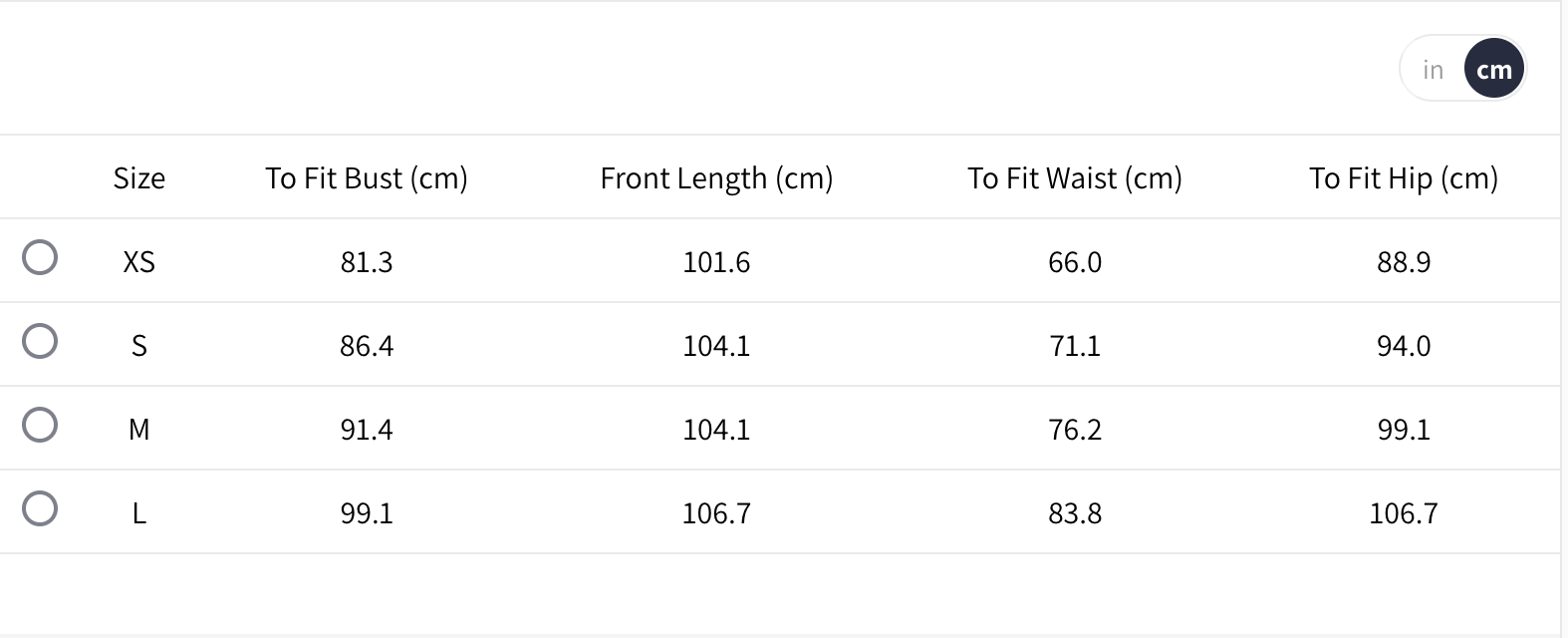Click the 83.8 waist value for L
1568x638 pixels.
pyautogui.click(x=1075, y=513)
